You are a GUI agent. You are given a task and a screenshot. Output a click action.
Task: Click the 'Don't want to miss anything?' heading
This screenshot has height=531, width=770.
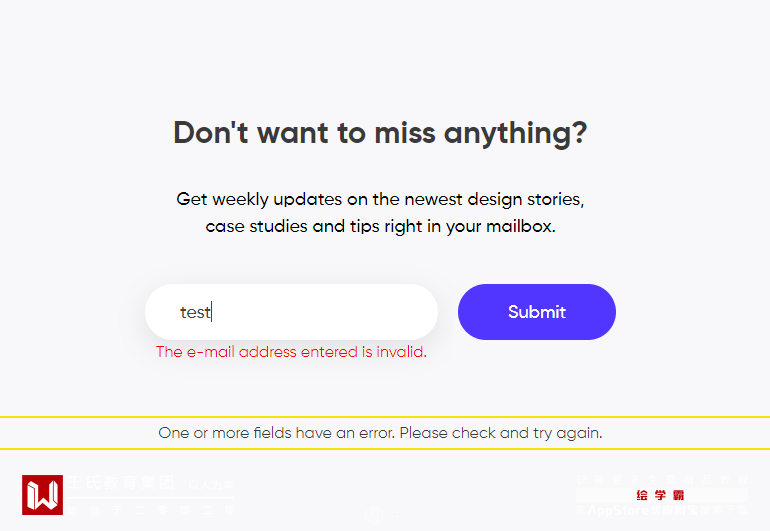pyautogui.click(x=380, y=133)
